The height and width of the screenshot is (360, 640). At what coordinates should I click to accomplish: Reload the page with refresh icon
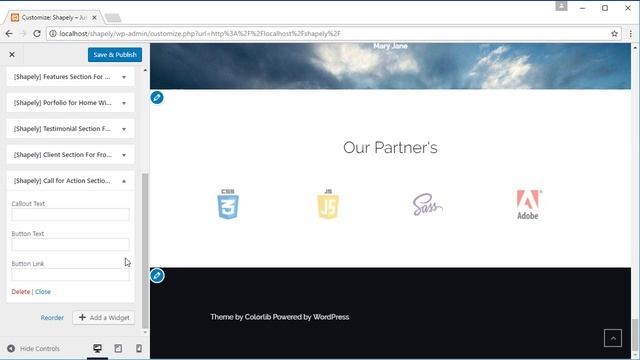(37, 33)
